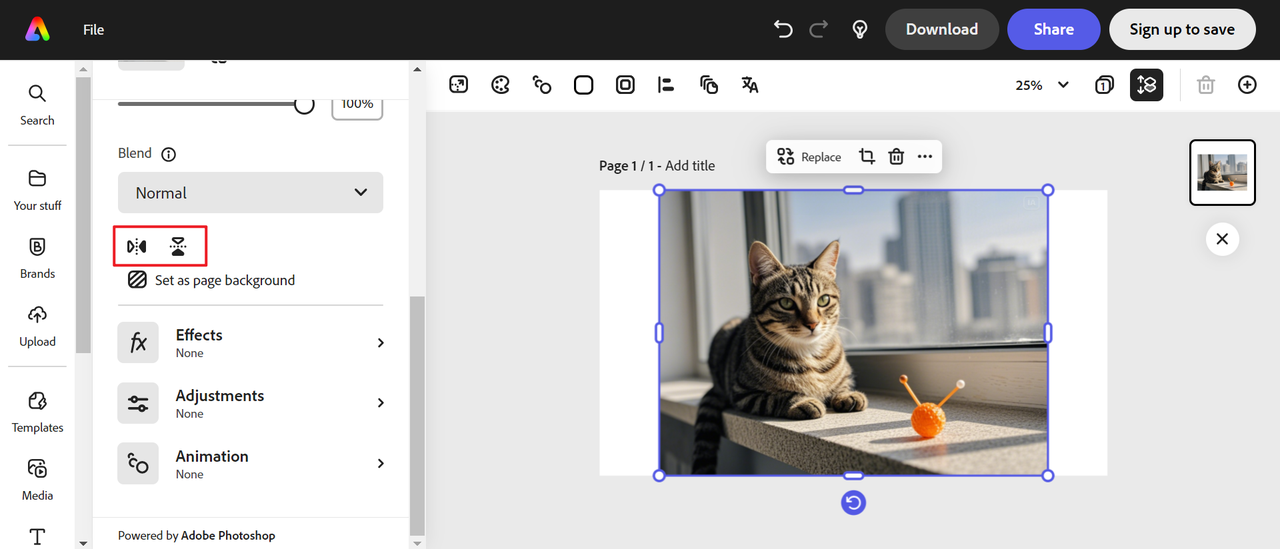Click the cat image on the canvas

coord(853,332)
